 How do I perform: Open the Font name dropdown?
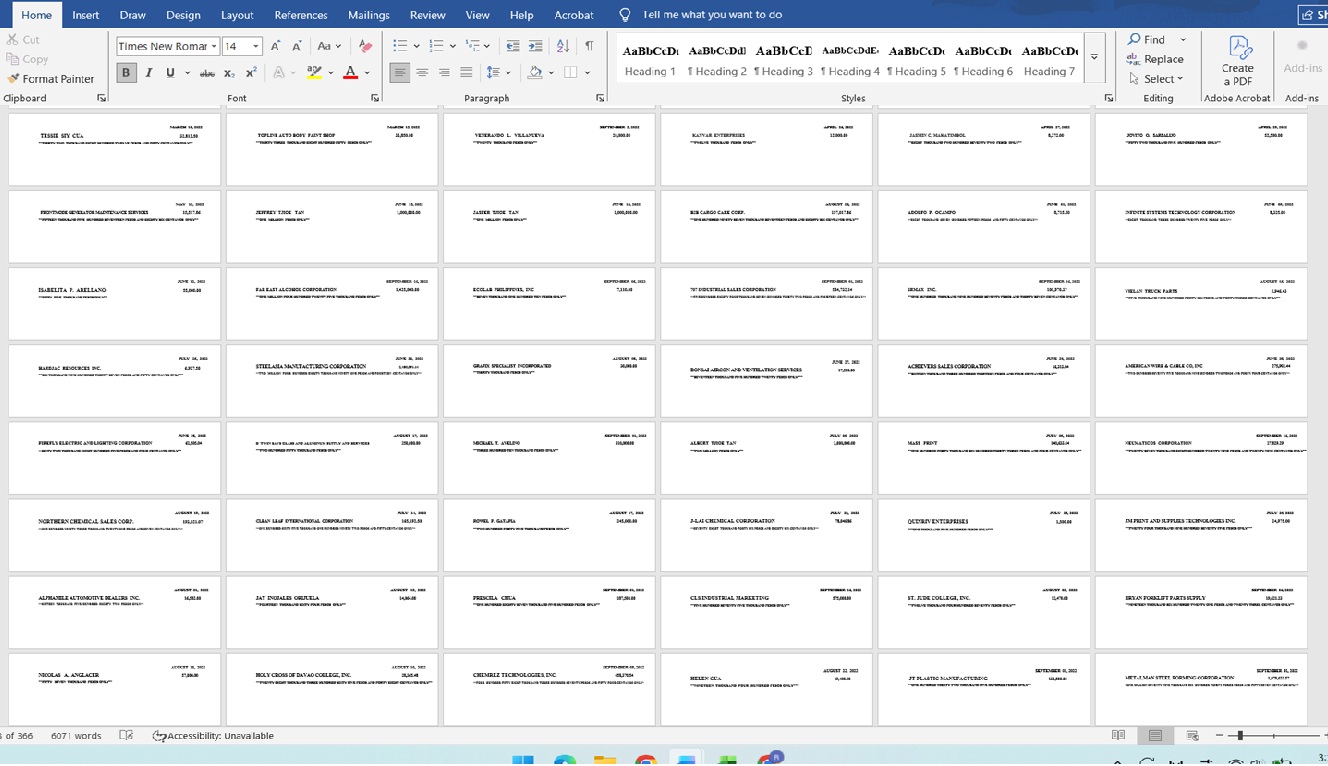point(214,47)
